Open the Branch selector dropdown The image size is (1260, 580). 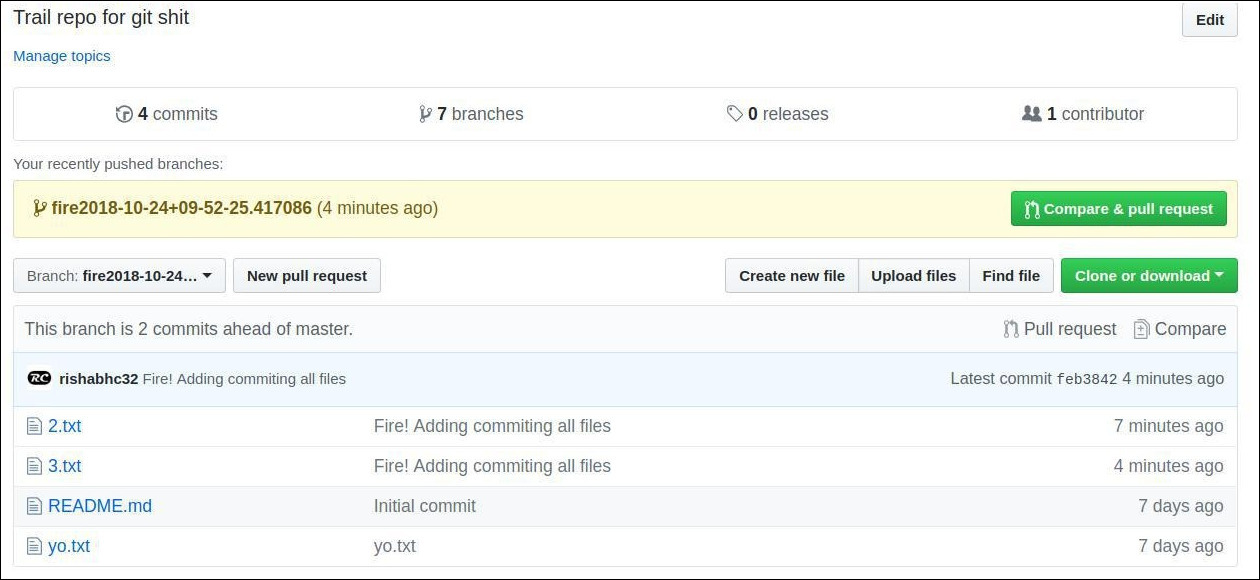click(x=119, y=276)
